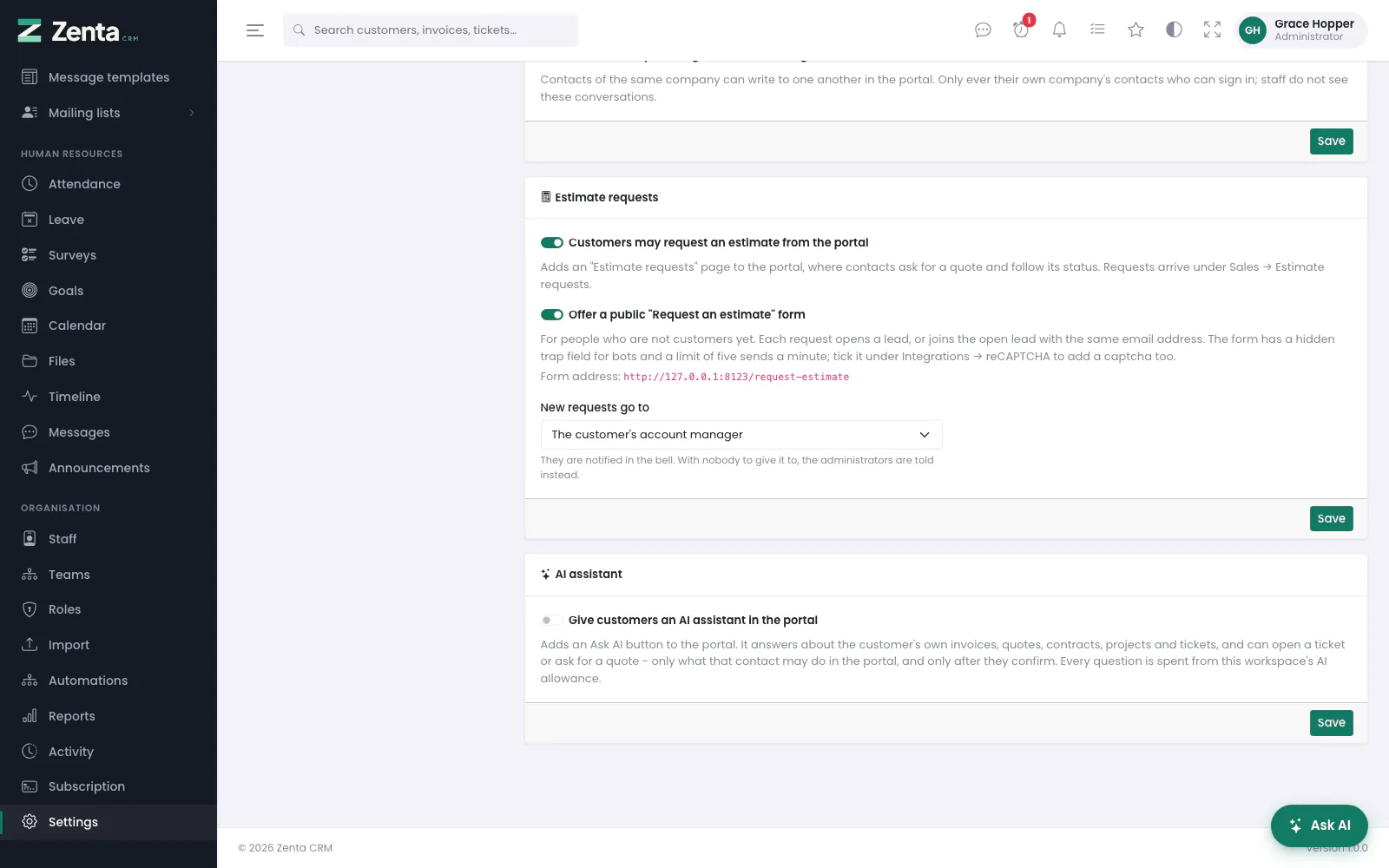The height and width of the screenshot is (868, 1389).
Task: Open the Calendar page
Action: [x=109, y=325]
